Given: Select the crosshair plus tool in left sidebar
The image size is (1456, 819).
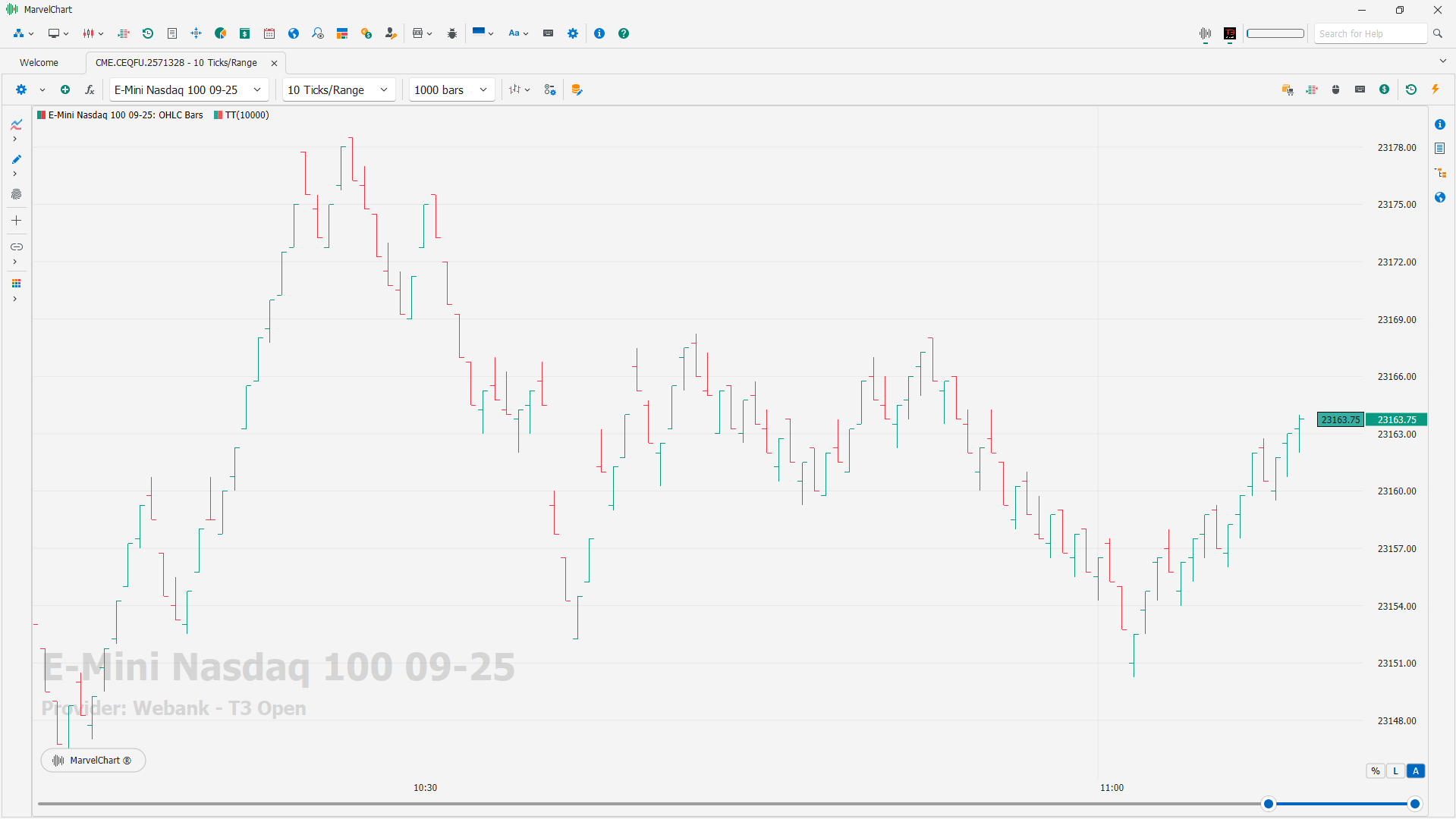Looking at the screenshot, I should coord(16,221).
